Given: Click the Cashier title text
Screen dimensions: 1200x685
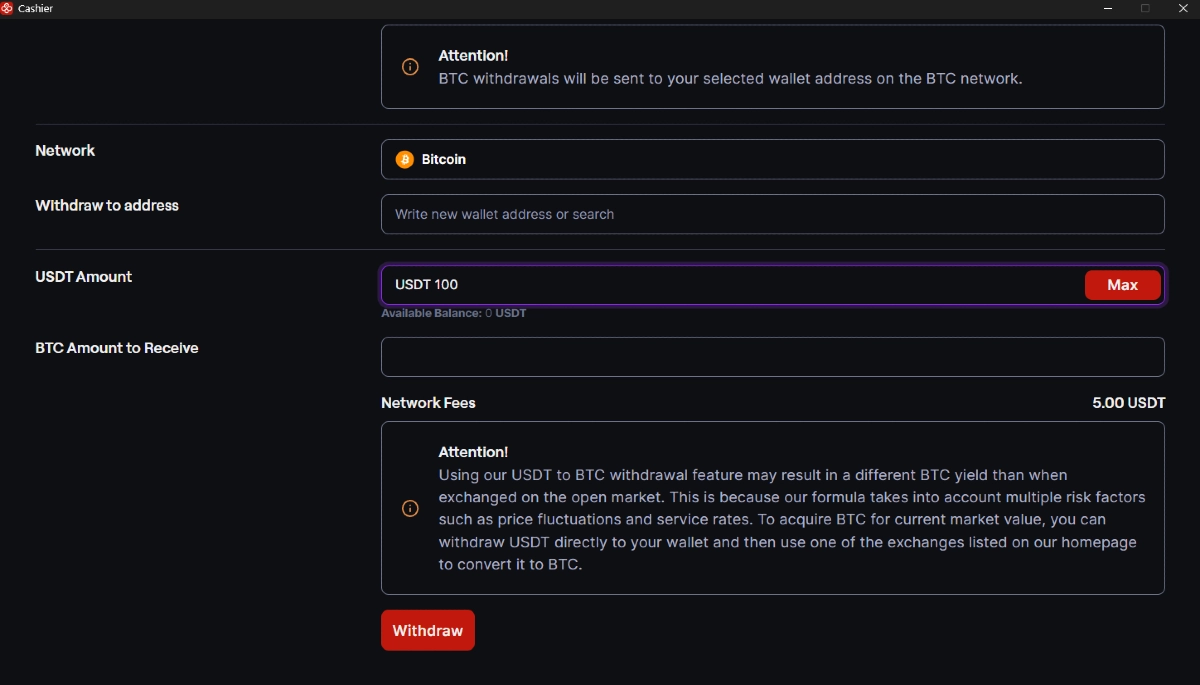Looking at the screenshot, I should 35,8.
